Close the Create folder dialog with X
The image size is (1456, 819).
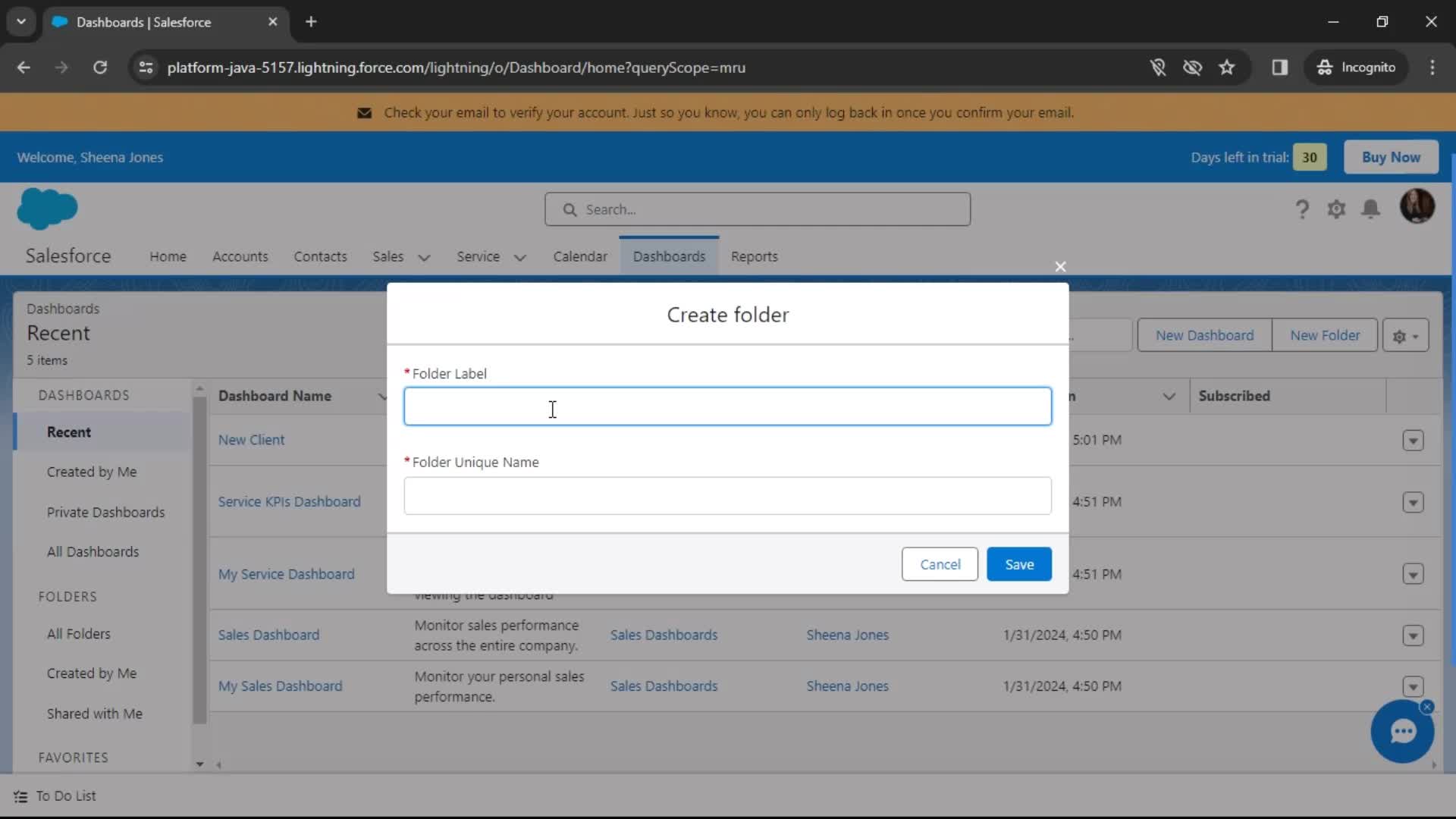tap(1060, 267)
